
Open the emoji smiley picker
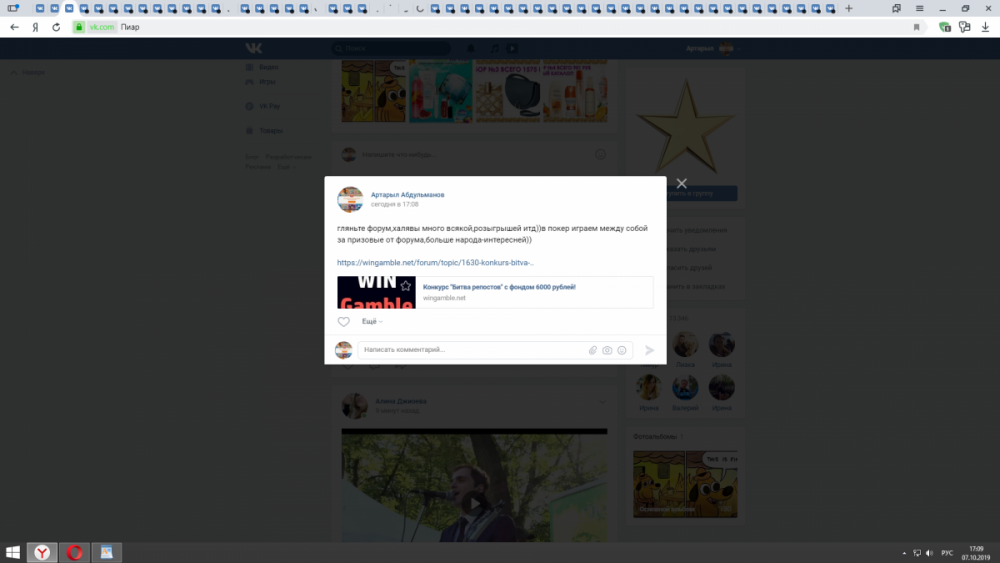pyautogui.click(x=622, y=350)
